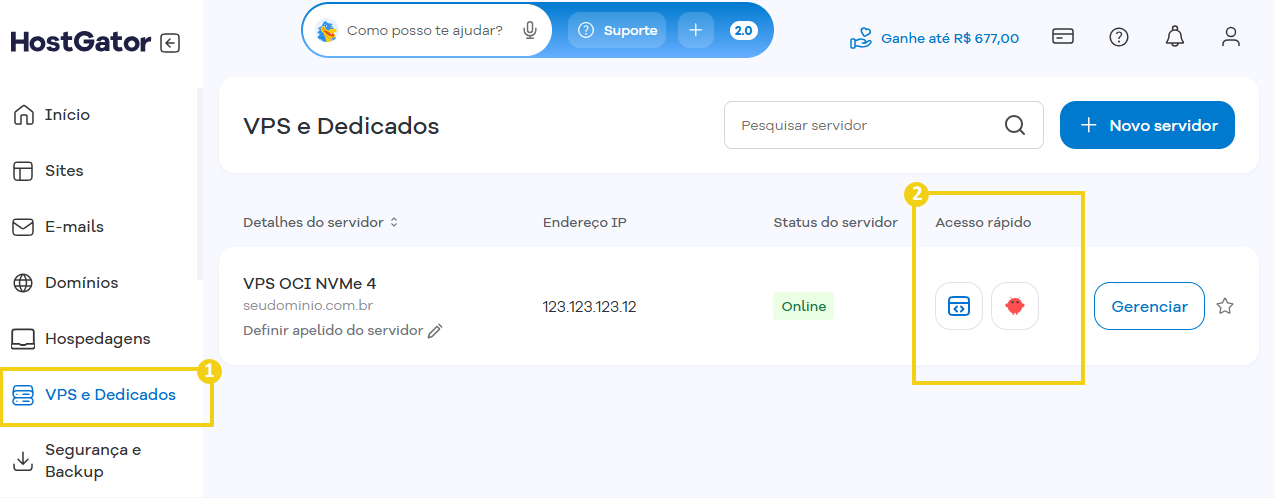Open the blue code panel quick access icon
Viewport: 1275px width, 498px height.
pos(959,306)
